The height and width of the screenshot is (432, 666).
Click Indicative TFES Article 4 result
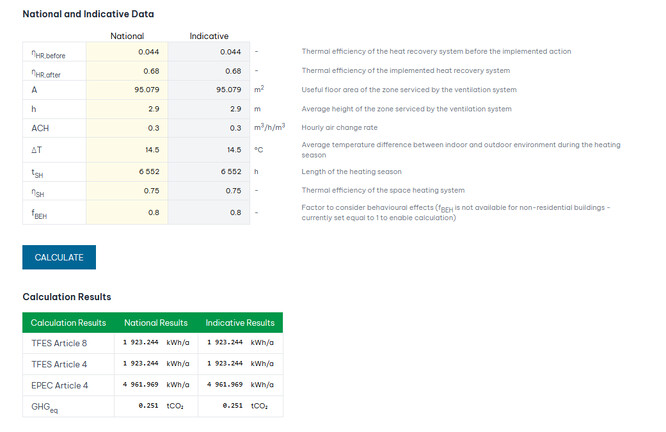pyautogui.click(x=224, y=364)
